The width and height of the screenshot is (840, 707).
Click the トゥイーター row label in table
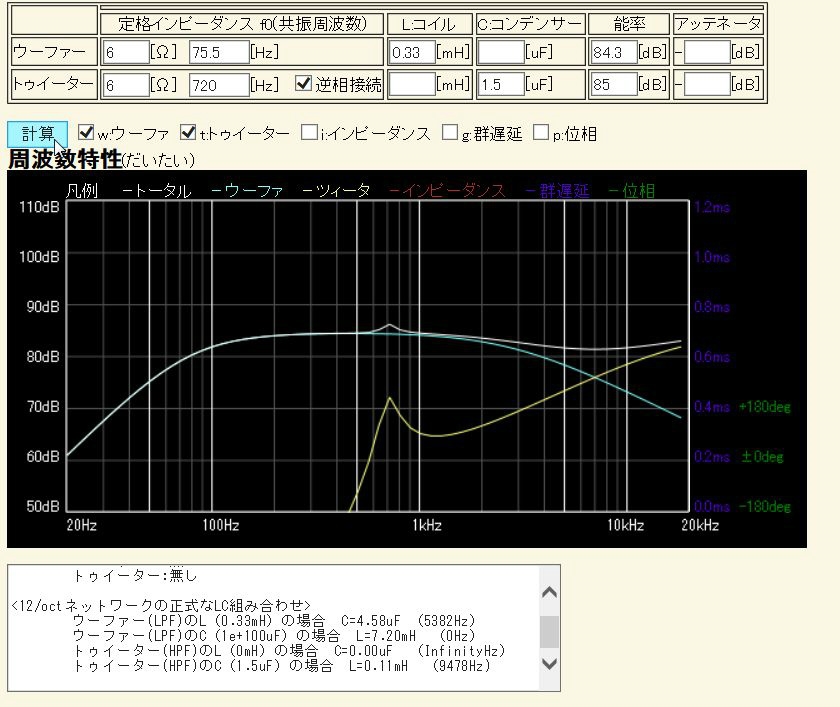tap(52, 84)
